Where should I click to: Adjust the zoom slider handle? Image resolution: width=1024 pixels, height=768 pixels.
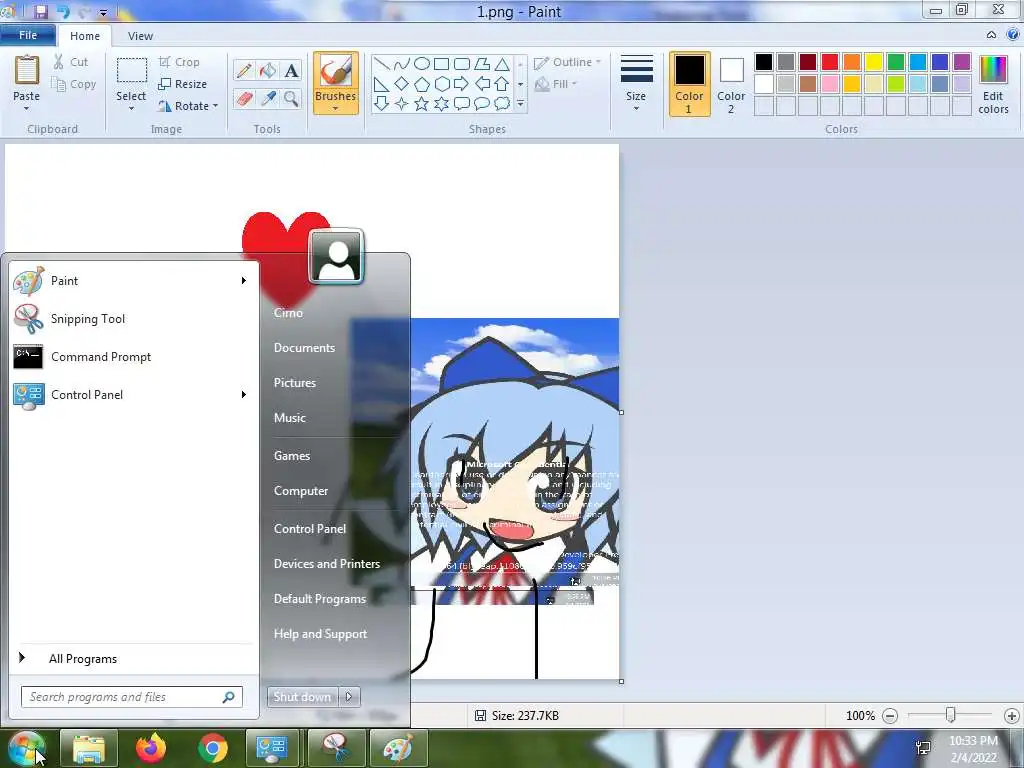click(951, 716)
